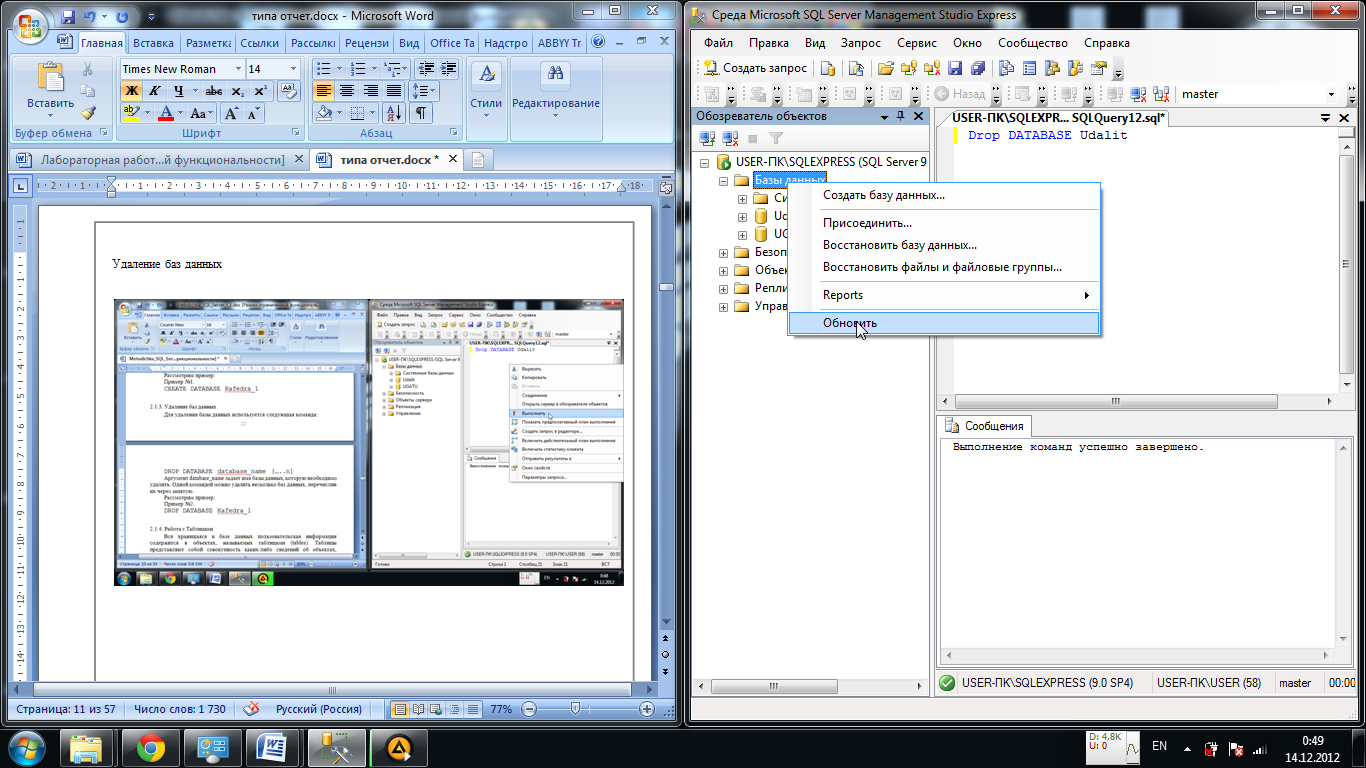Toggle justify alignment in Word

[394, 91]
